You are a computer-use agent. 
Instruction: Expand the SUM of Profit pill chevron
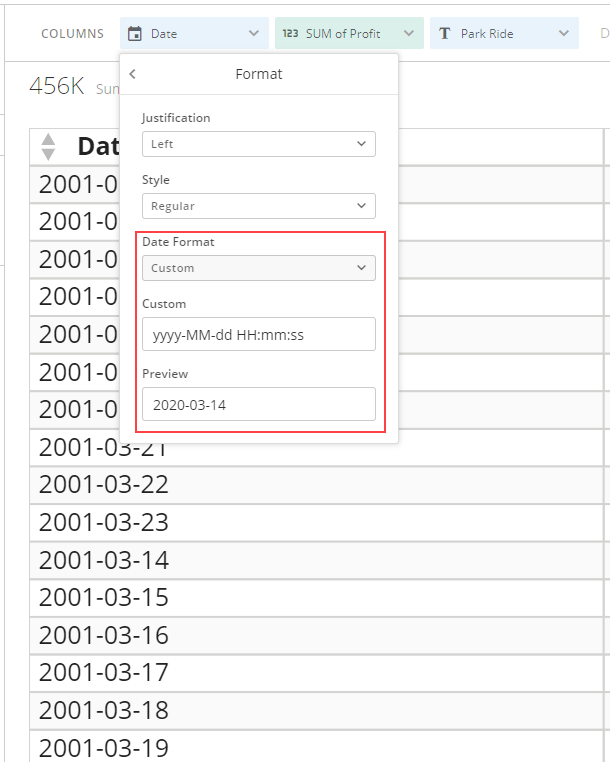tap(408, 34)
